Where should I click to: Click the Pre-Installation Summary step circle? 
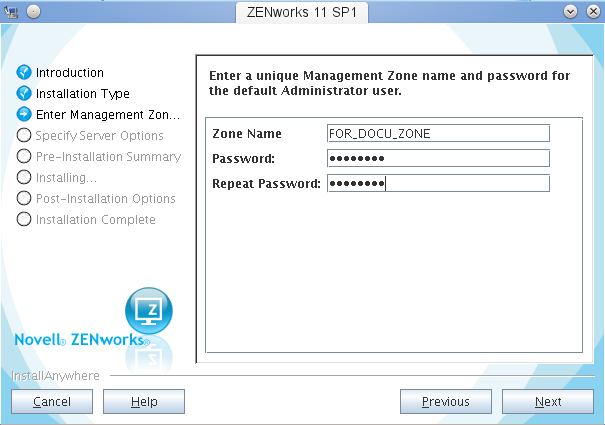coord(24,156)
